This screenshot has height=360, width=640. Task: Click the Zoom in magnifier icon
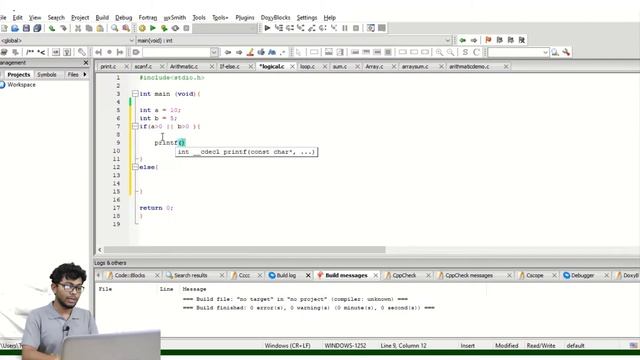[x=439, y=52]
